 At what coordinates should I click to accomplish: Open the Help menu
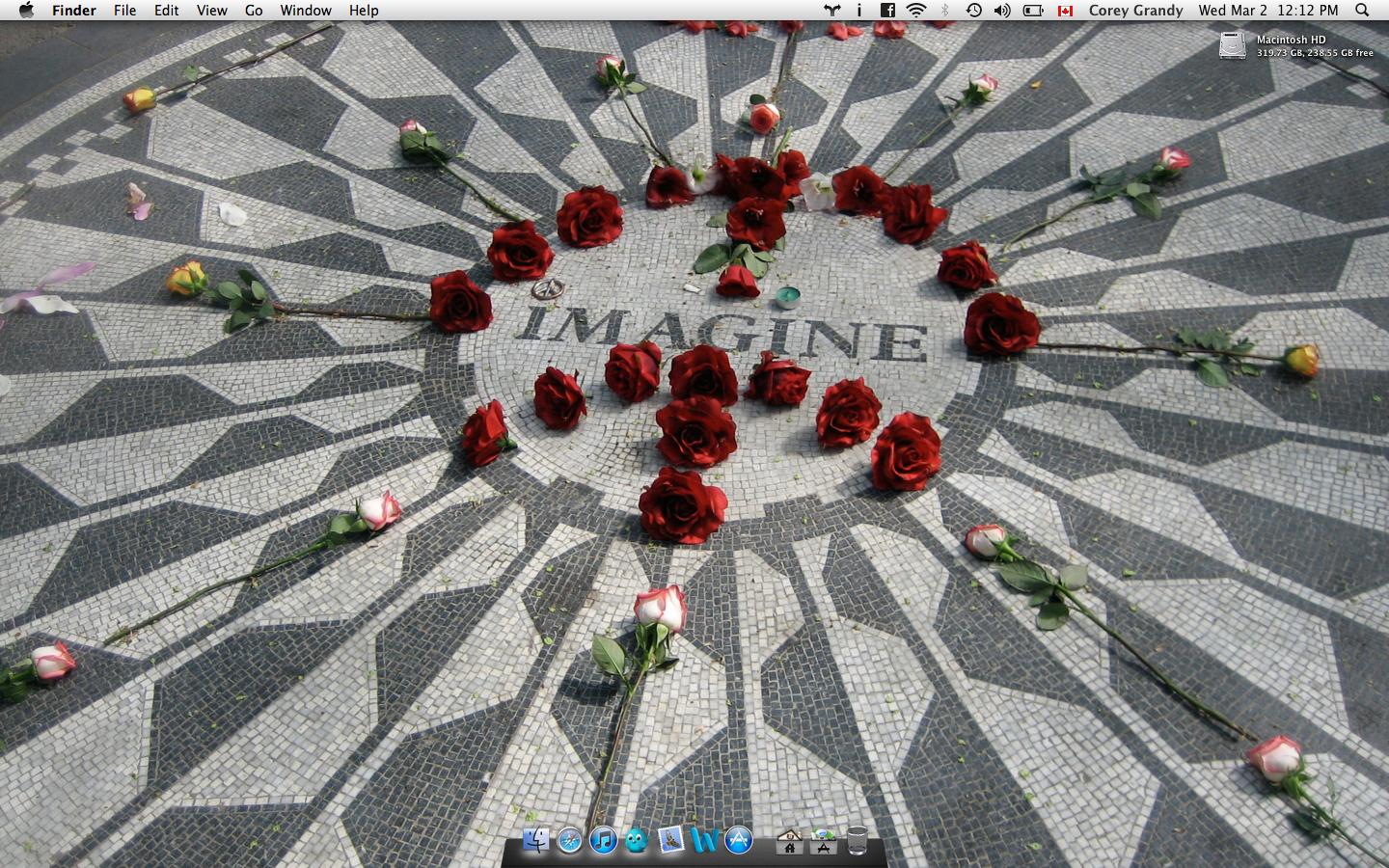pyautogui.click(x=364, y=10)
